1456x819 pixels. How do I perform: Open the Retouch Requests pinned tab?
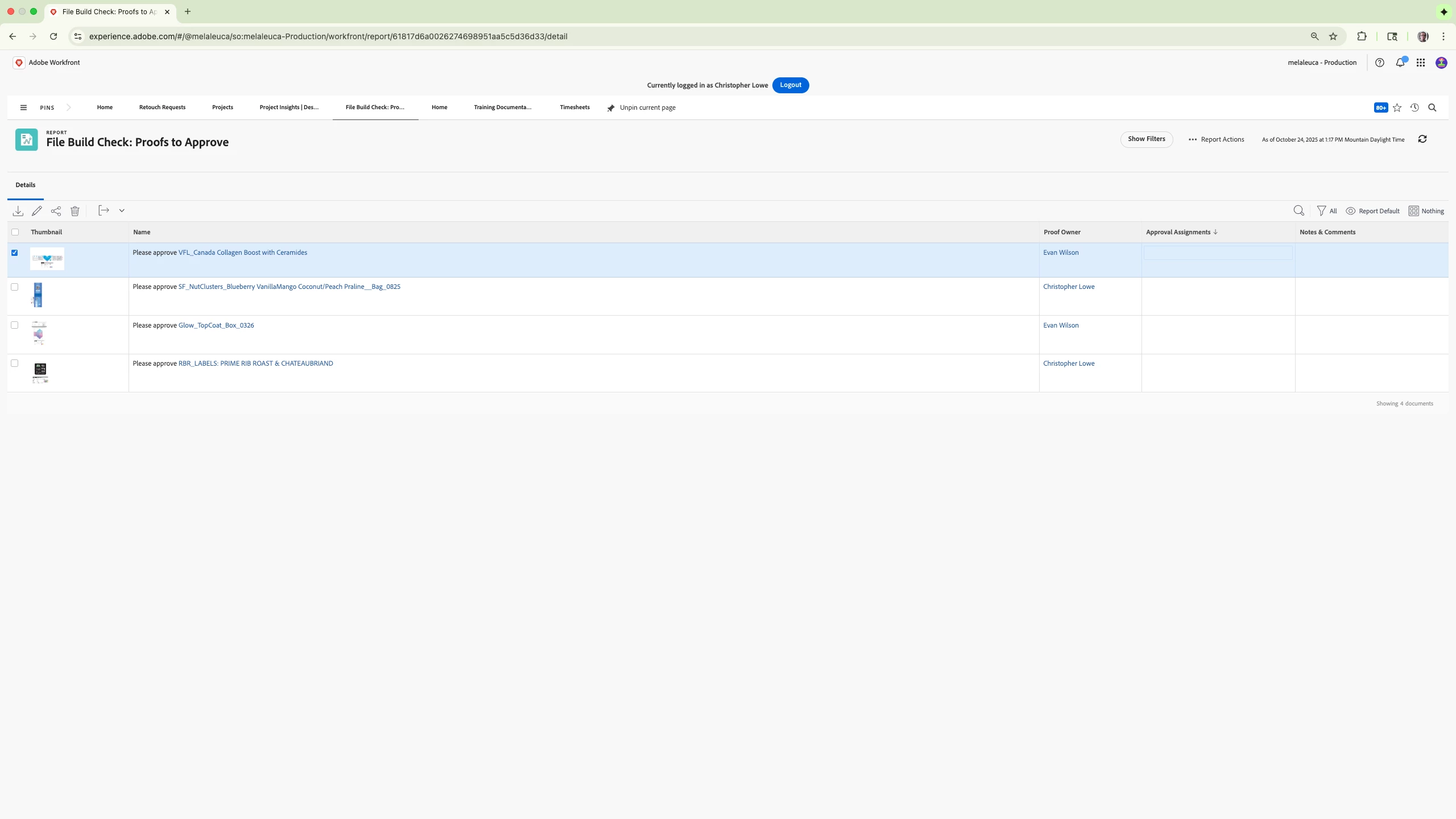click(x=162, y=107)
